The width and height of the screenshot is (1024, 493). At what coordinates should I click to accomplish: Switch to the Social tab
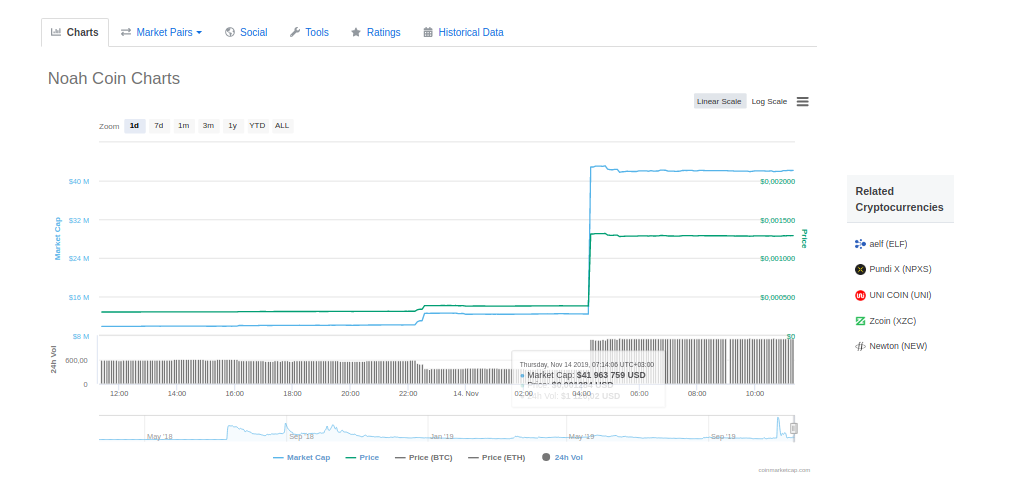(x=246, y=32)
